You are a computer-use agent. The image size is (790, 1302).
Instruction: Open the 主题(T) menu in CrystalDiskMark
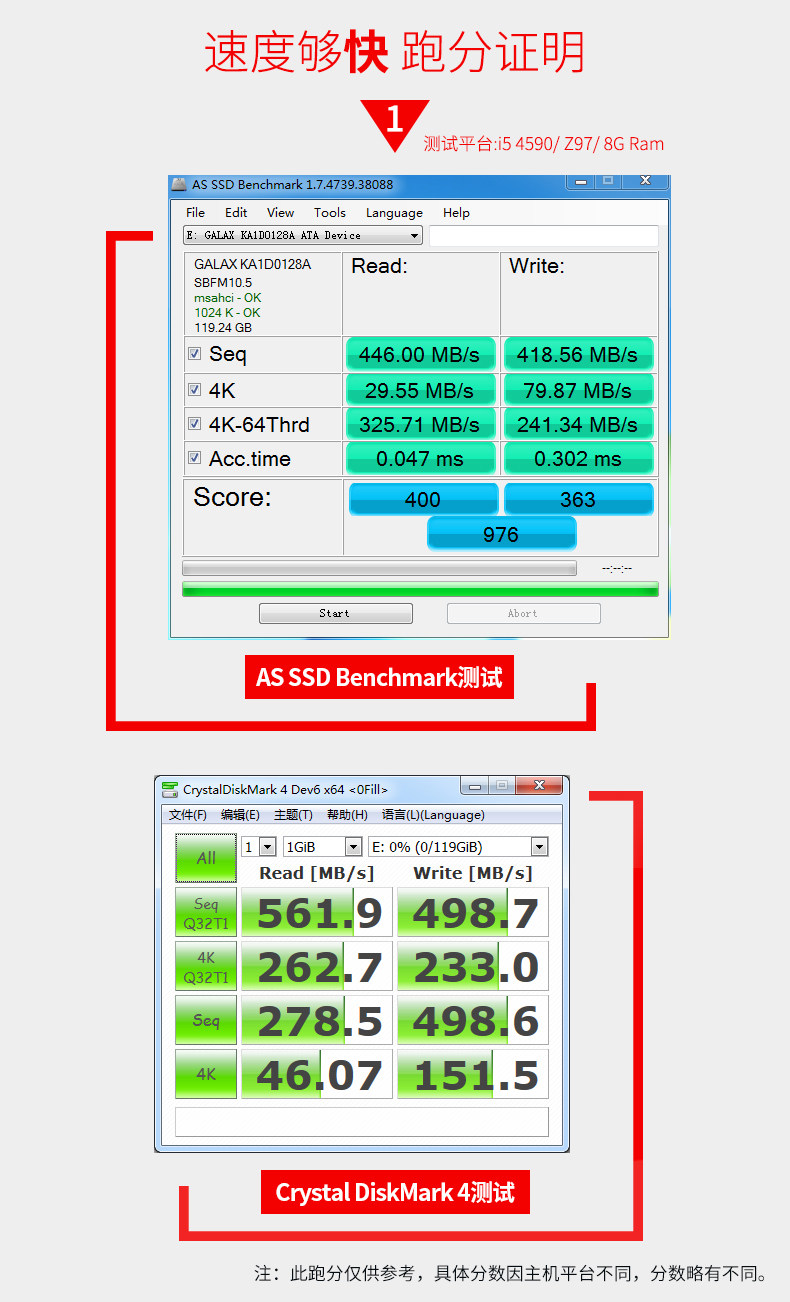tap(293, 815)
